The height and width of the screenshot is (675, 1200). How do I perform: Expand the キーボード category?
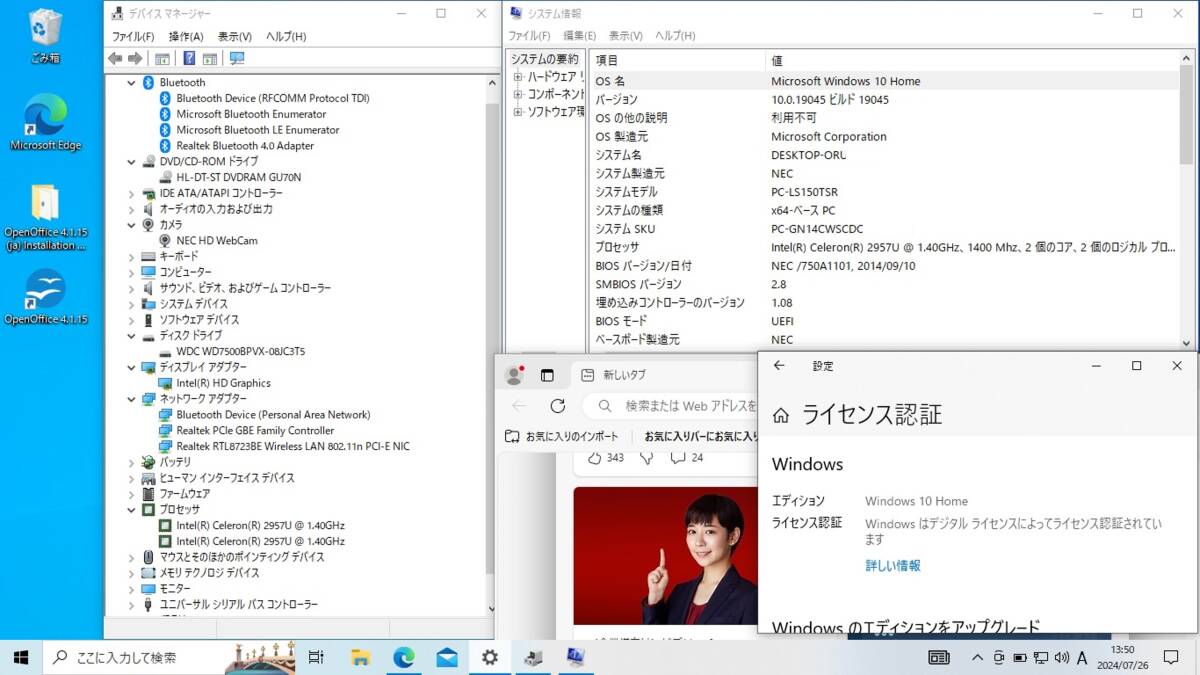(131, 256)
